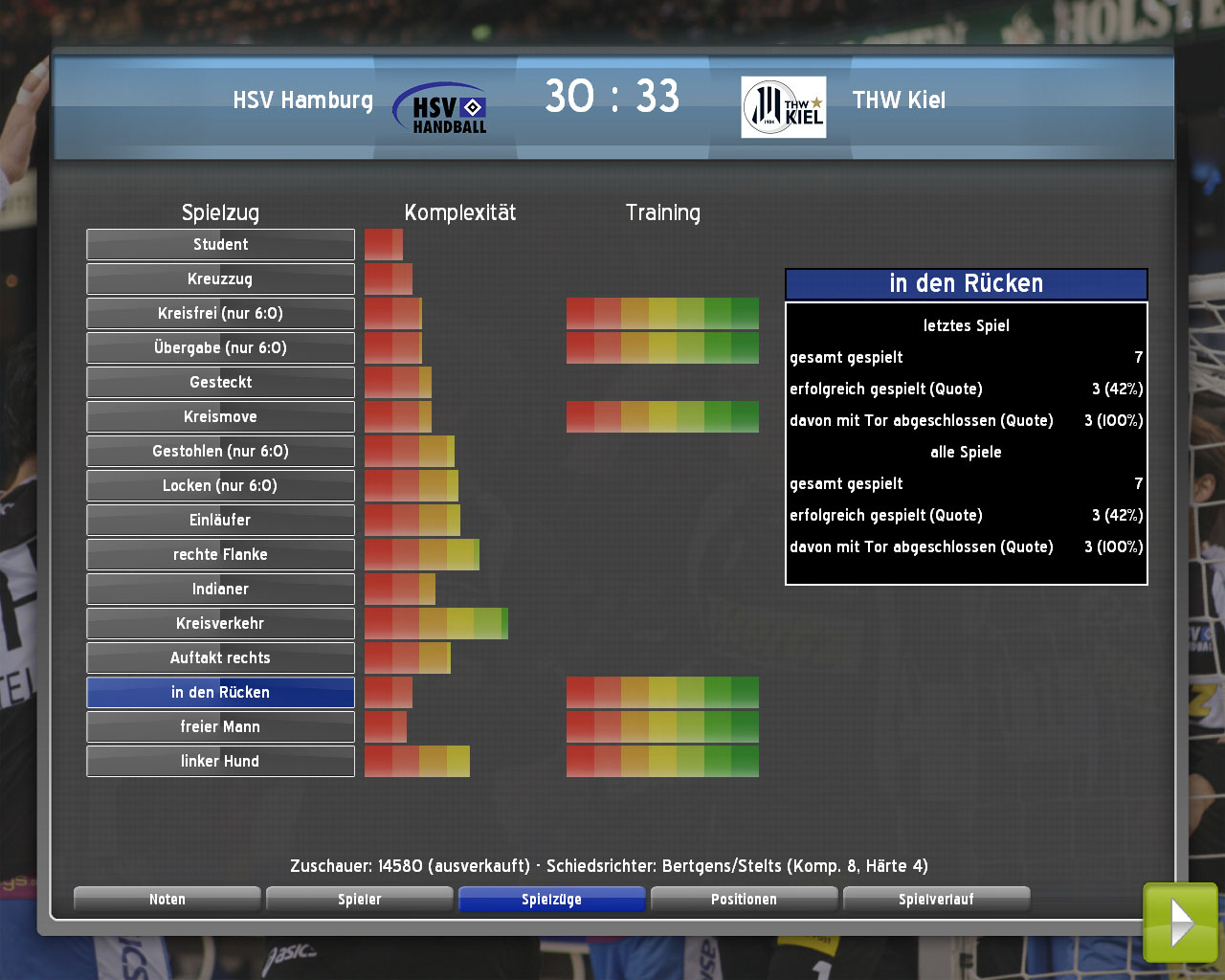Switch to the Noten tab
Screen dimensions: 1225x980
click(167, 900)
